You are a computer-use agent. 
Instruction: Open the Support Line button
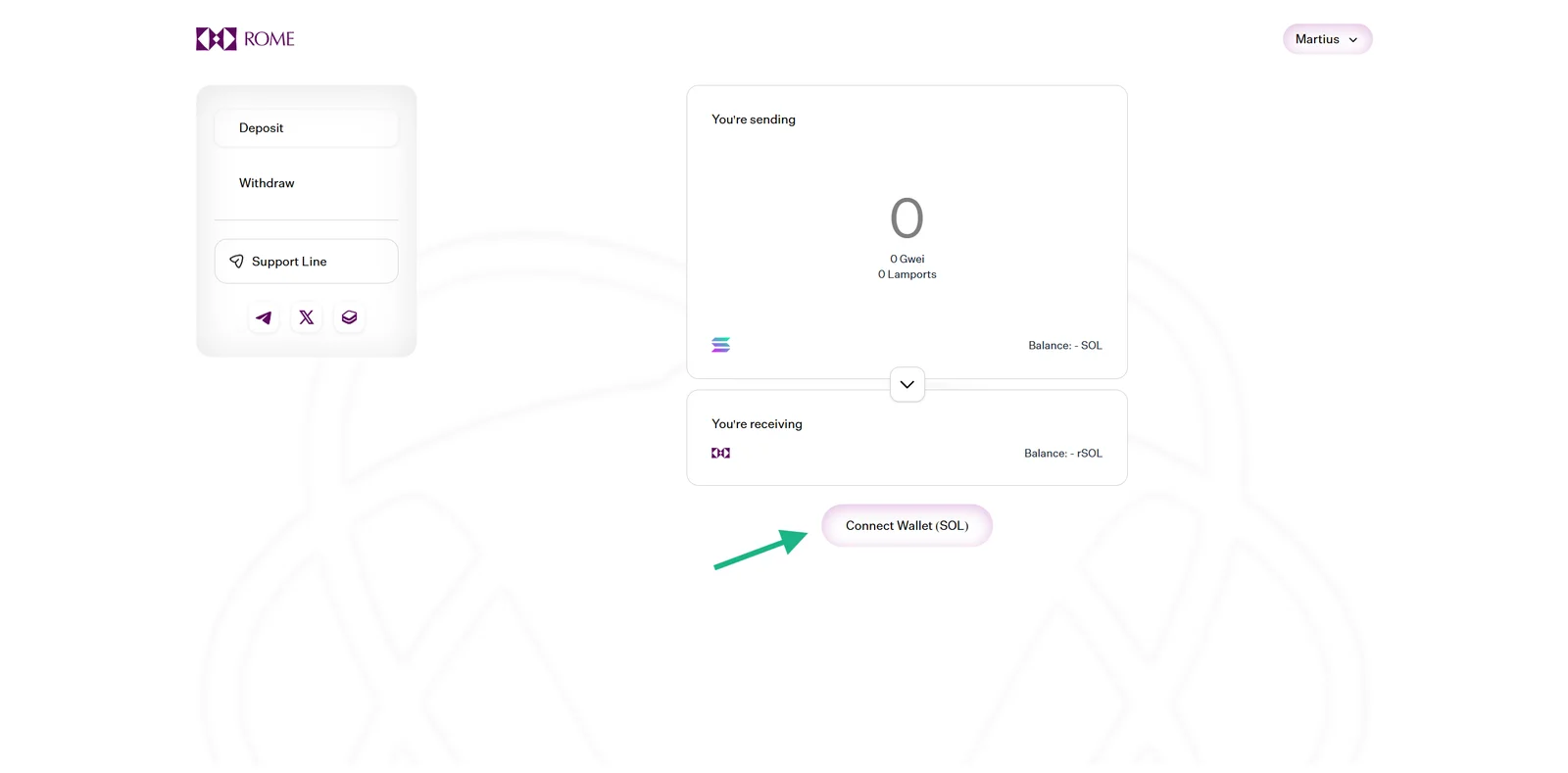(306, 262)
